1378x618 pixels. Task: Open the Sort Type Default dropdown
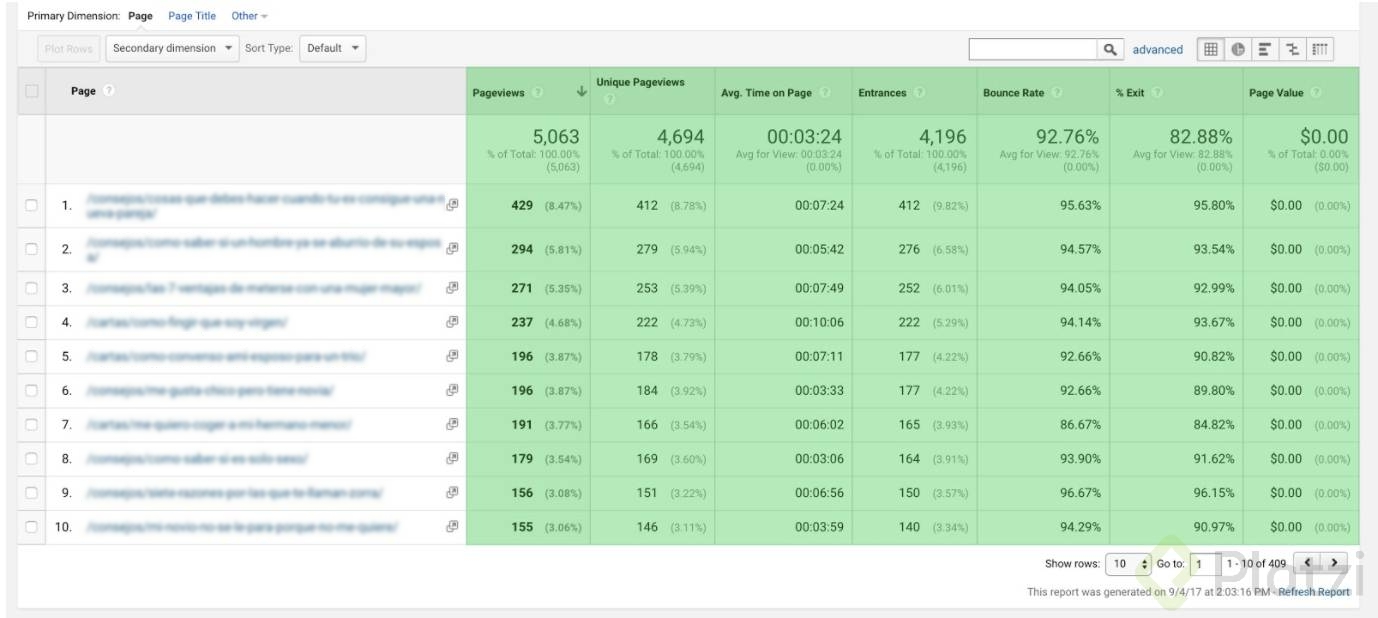click(332, 48)
